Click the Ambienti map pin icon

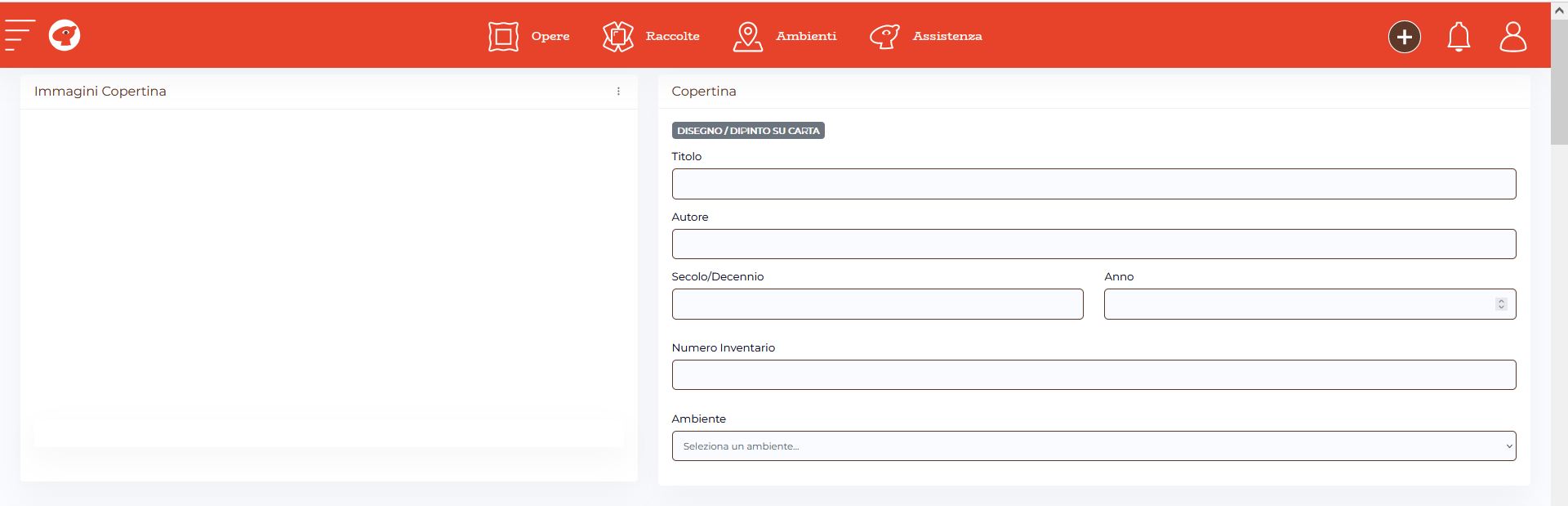pyautogui.click(x=747, y=37)
